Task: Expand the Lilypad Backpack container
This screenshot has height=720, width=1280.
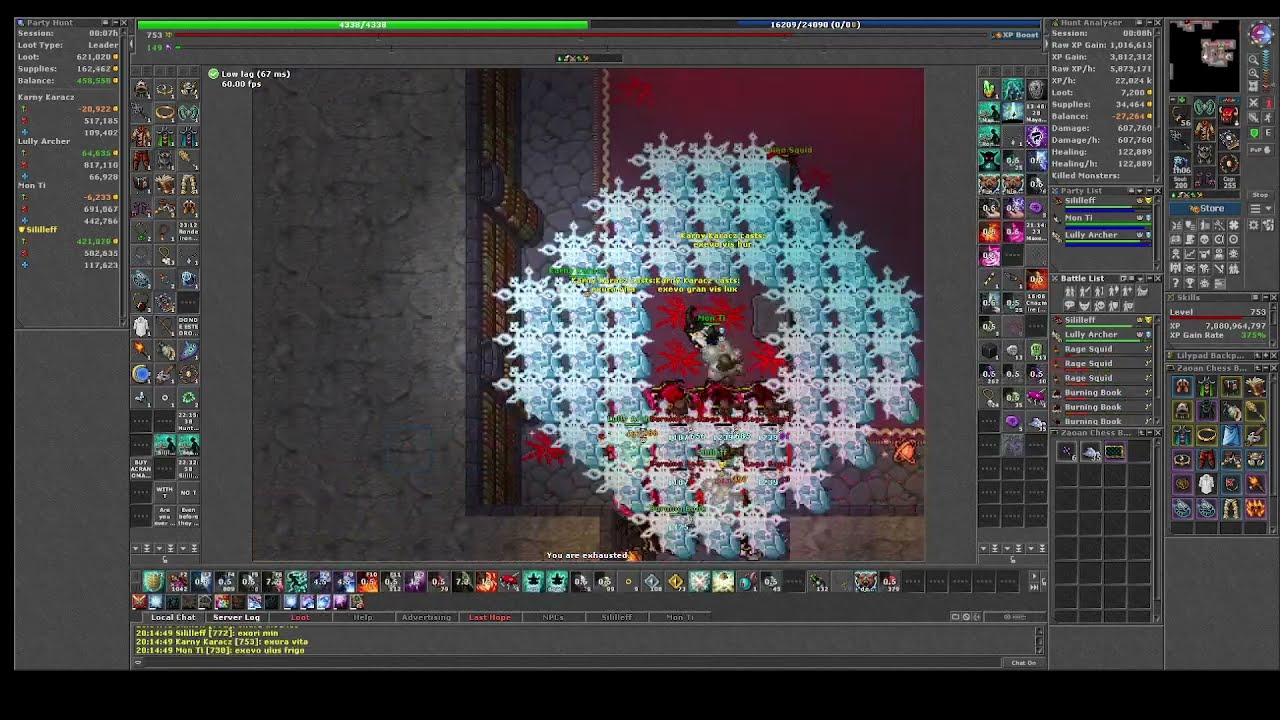Action: [x=1266, y=356]
